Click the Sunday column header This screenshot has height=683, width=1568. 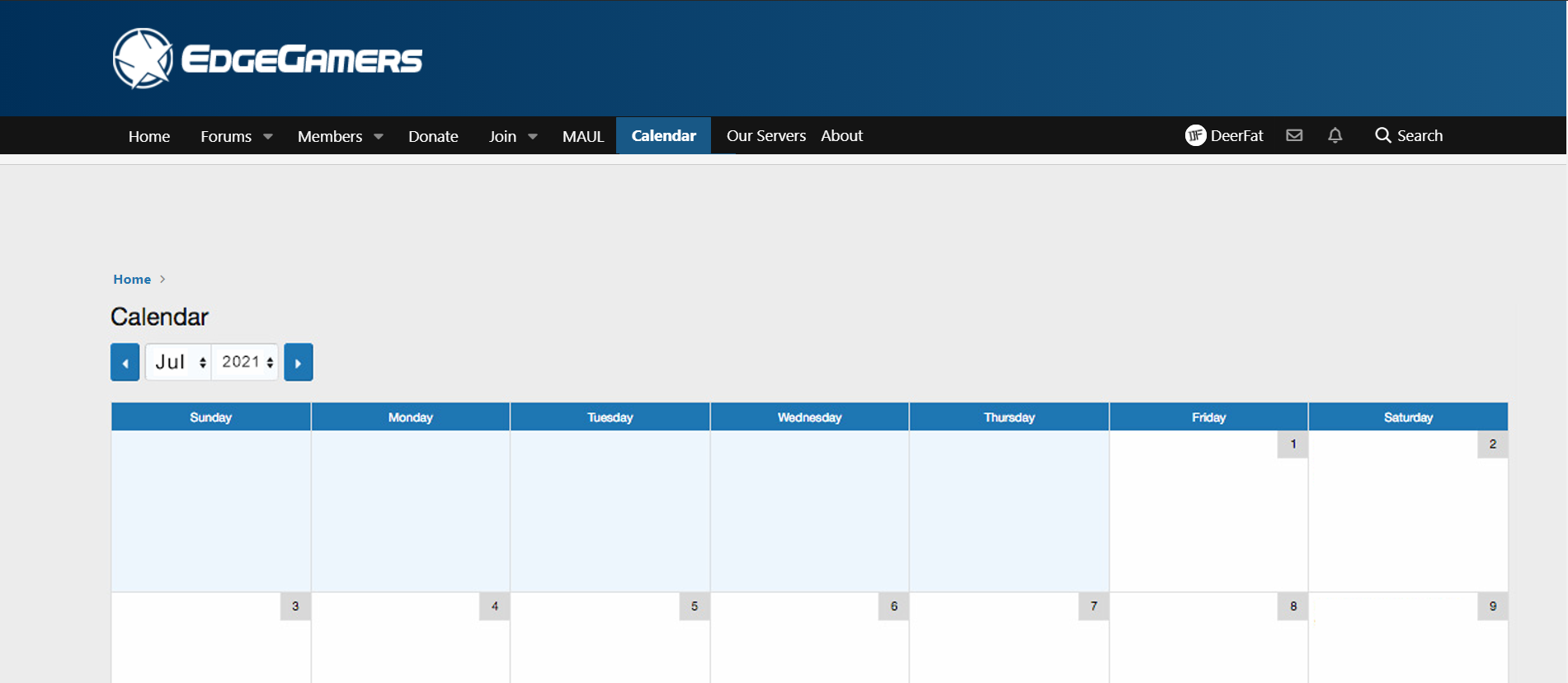211,417
